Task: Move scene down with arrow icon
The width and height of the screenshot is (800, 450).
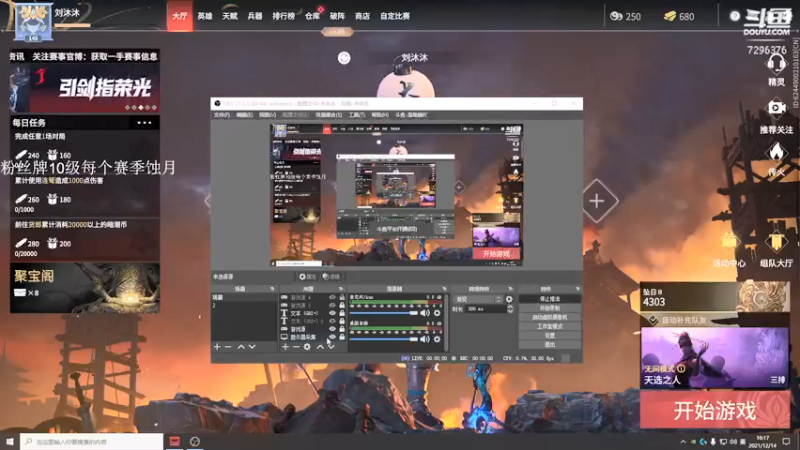Action: [252, 347]
